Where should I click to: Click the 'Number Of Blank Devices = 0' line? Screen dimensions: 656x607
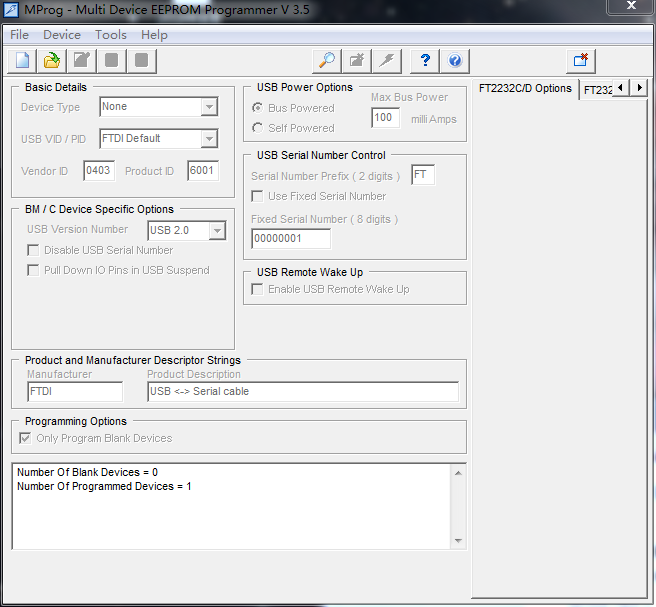coord(87,472)
